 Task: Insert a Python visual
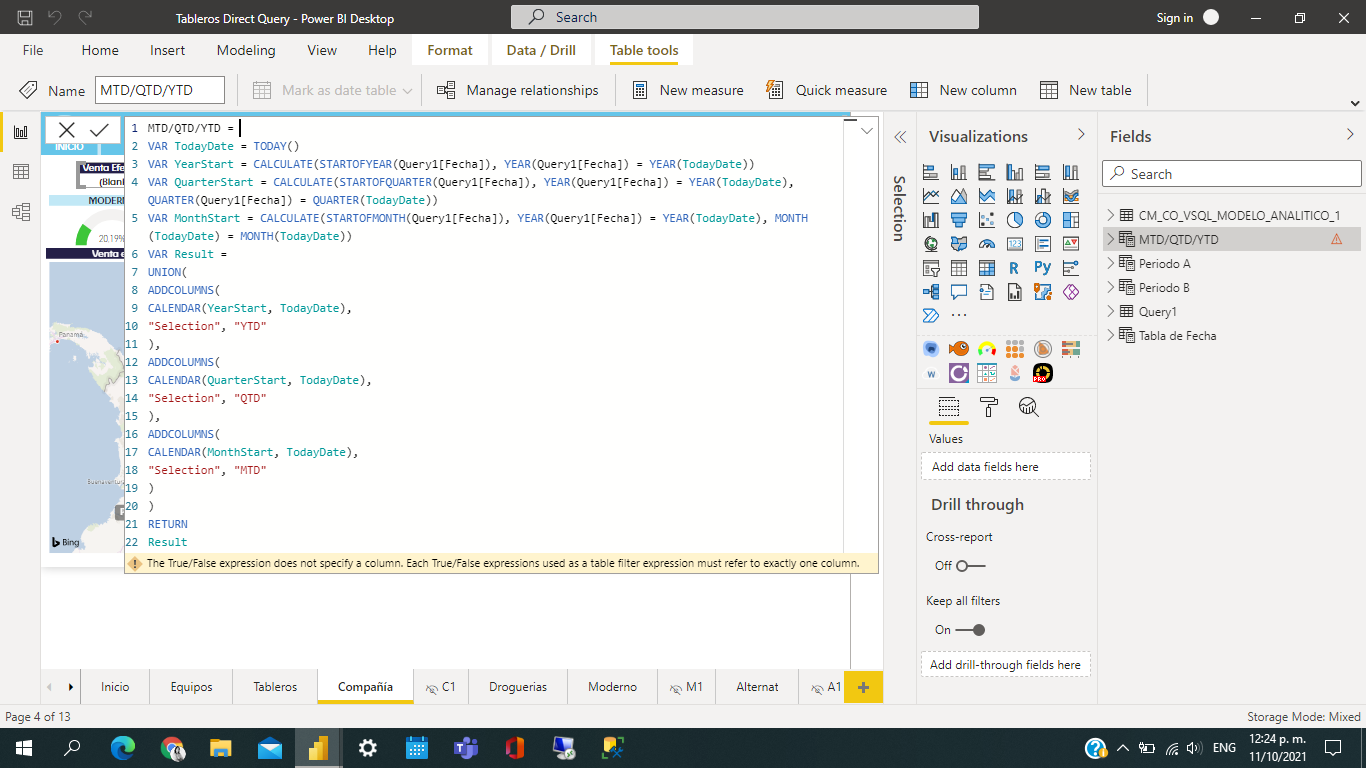click(x=1043, y=268)
